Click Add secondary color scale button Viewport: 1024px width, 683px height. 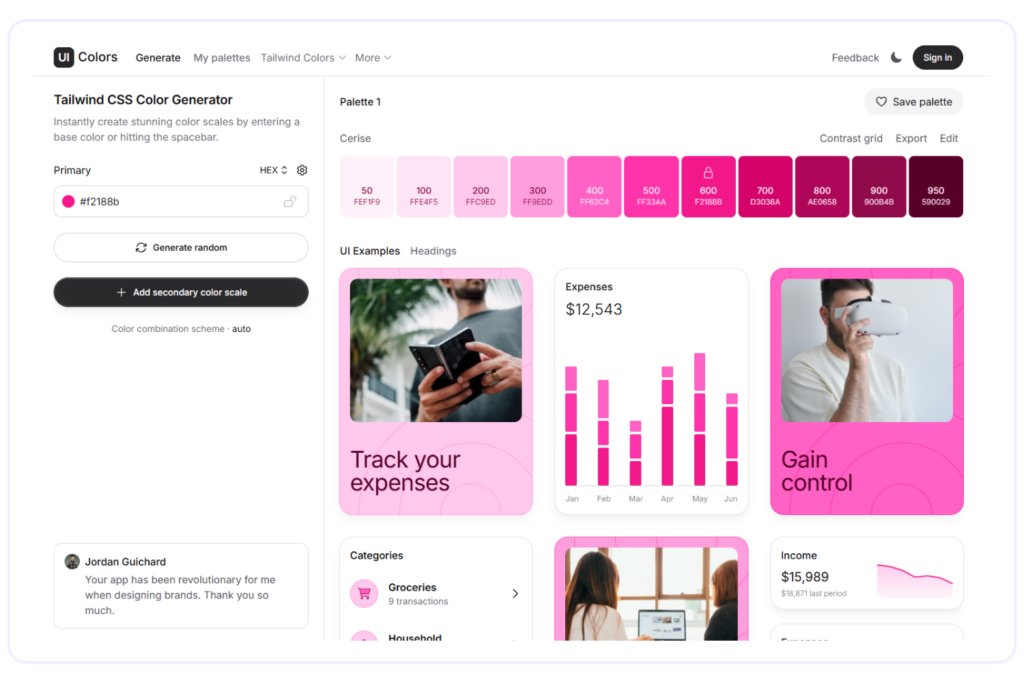(181, 292)
